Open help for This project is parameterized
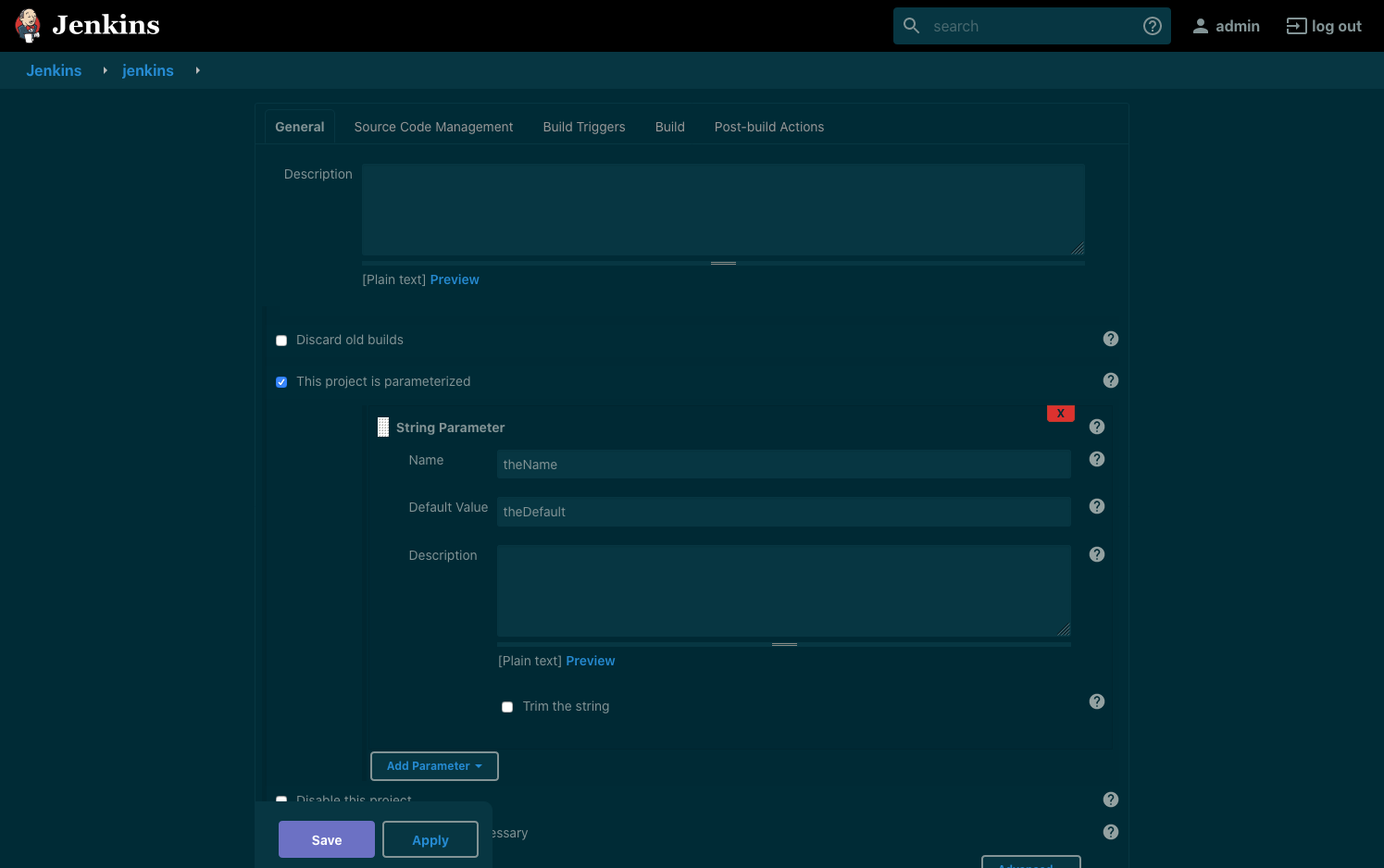1384x868 pixels. tap(1111, 380)
